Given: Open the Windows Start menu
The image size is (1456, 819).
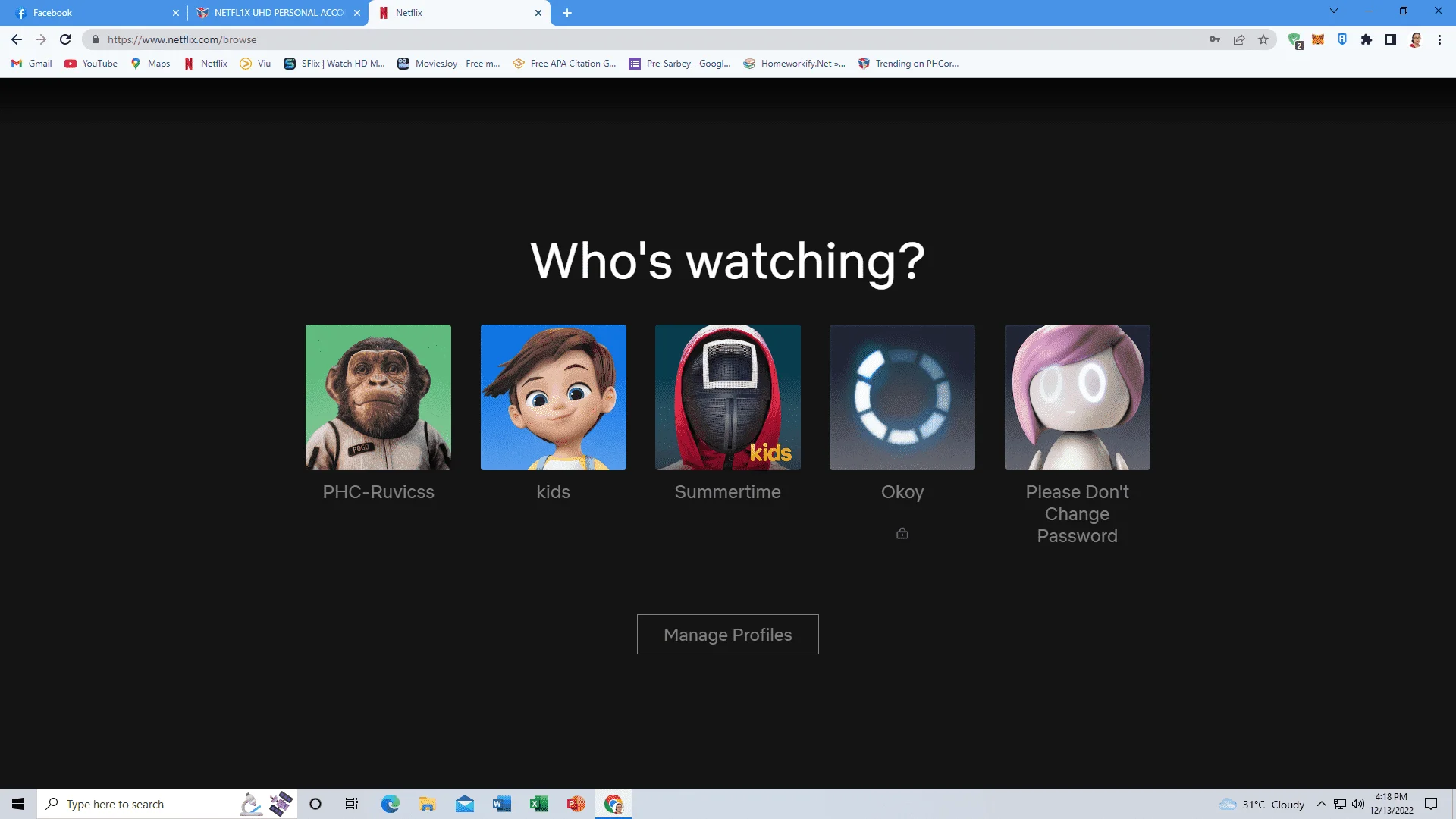Looking at the screenshot, I should (18, 804).
